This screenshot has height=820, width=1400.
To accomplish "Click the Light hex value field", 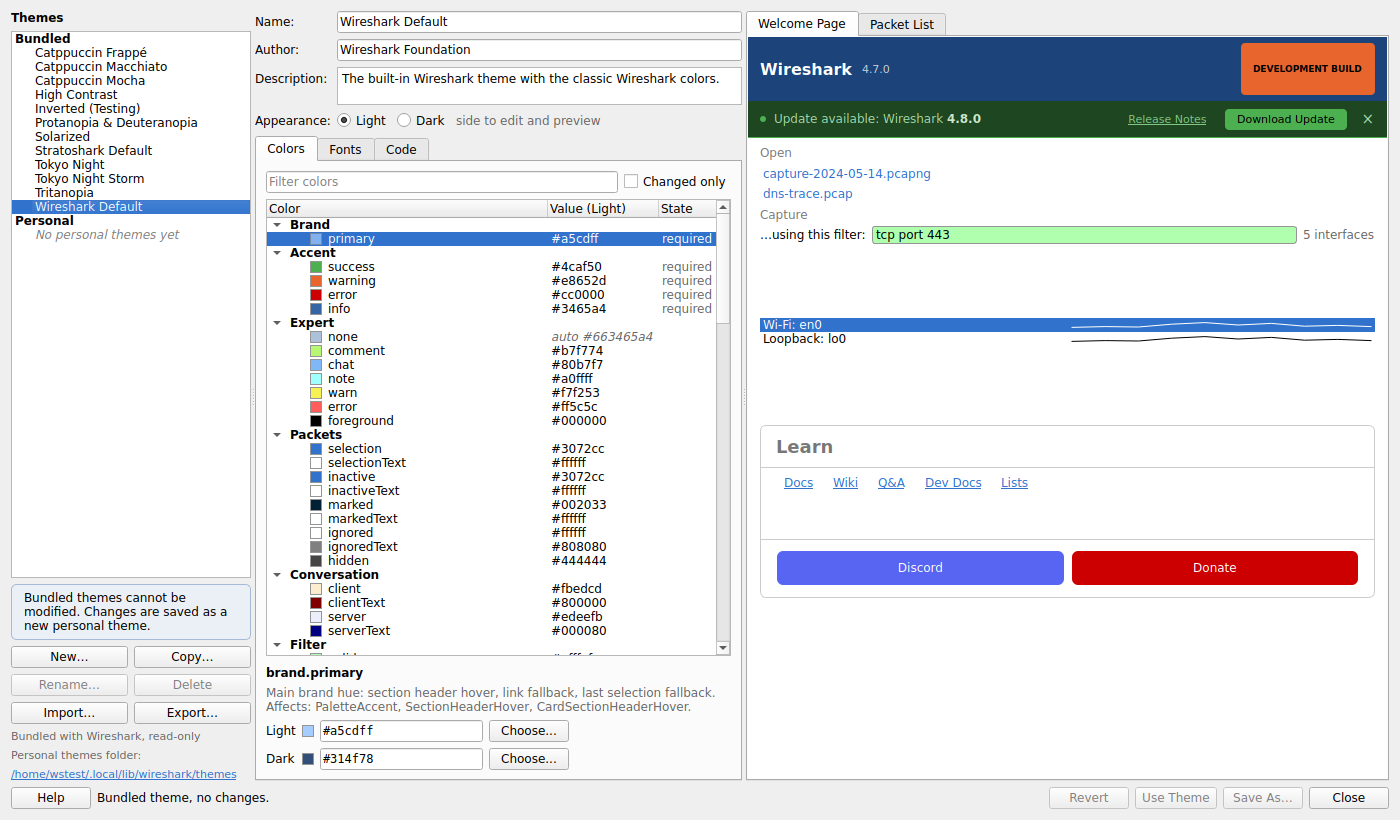I will click(x=401, y=731).
